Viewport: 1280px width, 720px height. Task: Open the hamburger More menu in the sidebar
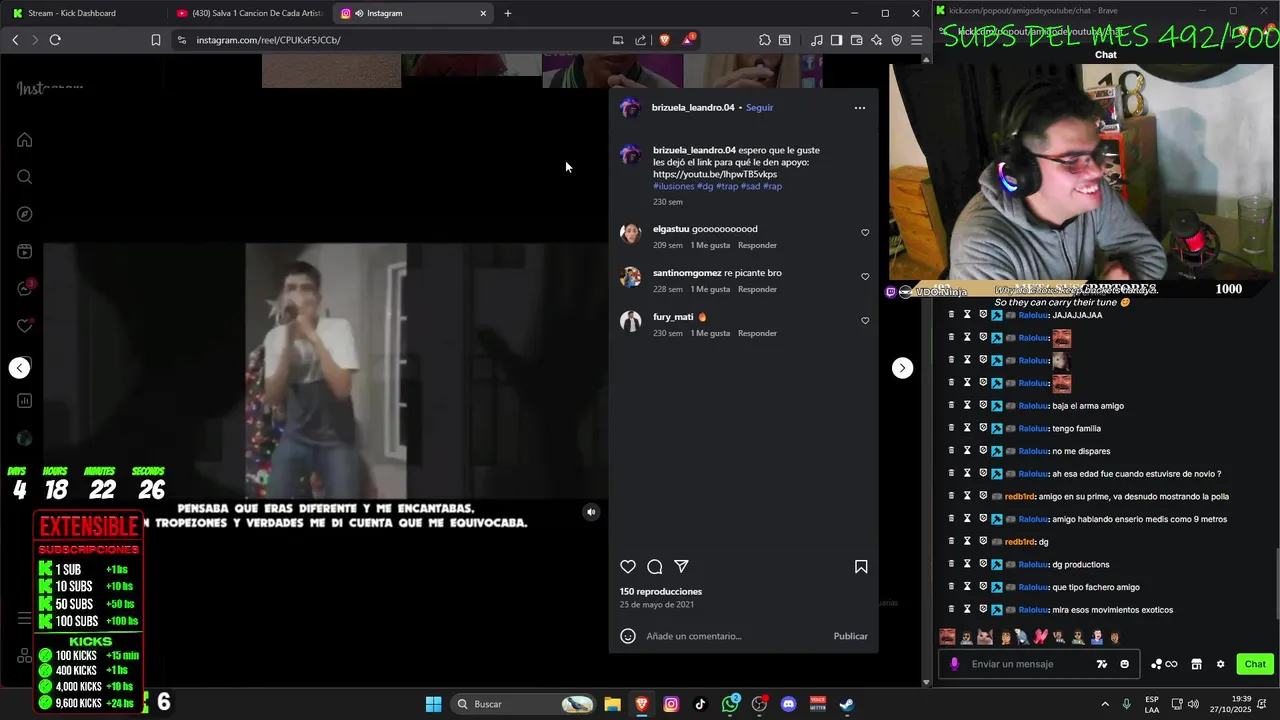[25, 618]
